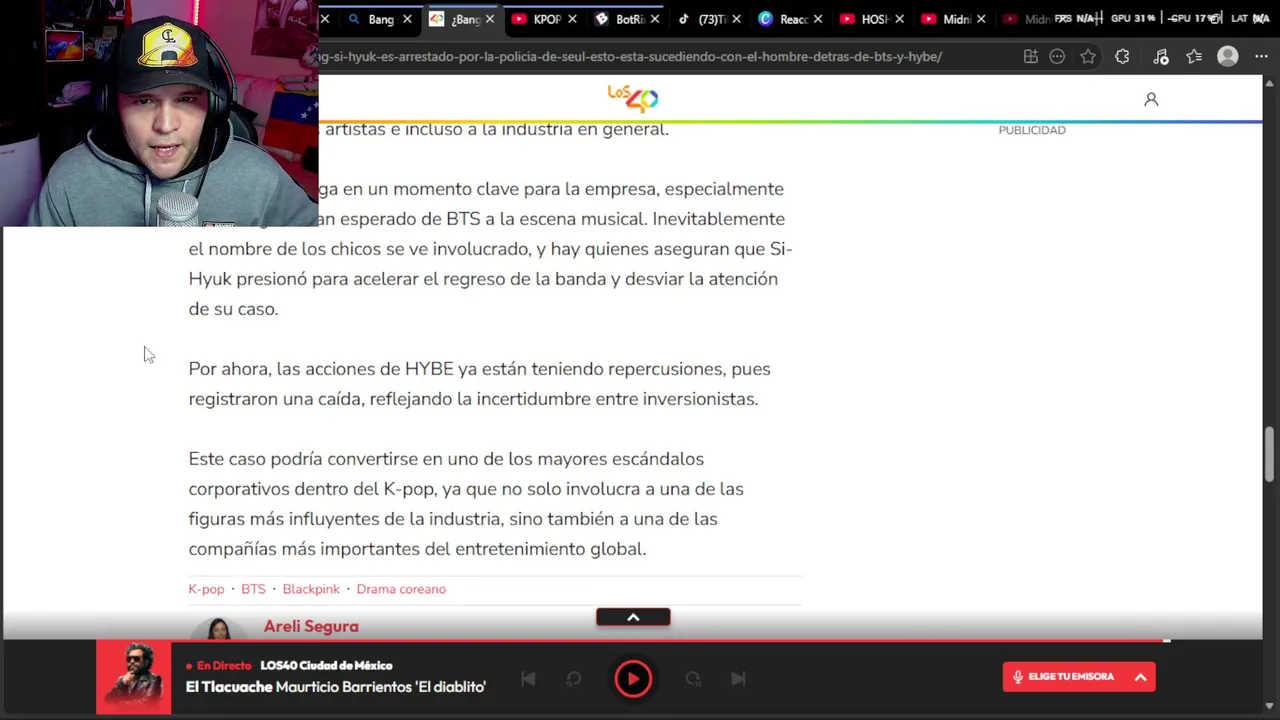Add page to favorites with star icon
Viewport: 1280px width, 720px height.
coord(1088,57)
